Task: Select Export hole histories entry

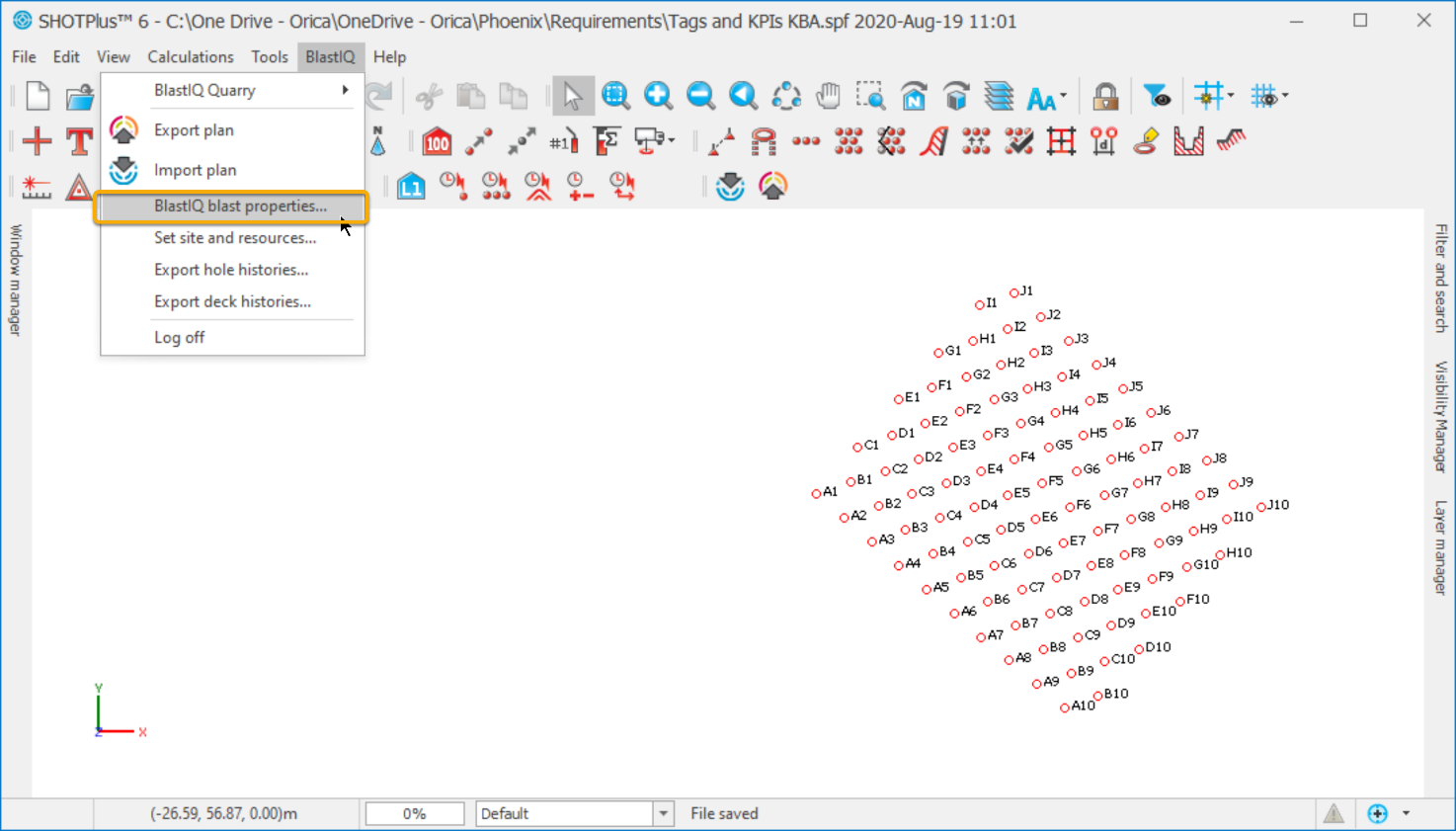Action: pyautogui.click(x=233, y=269)
